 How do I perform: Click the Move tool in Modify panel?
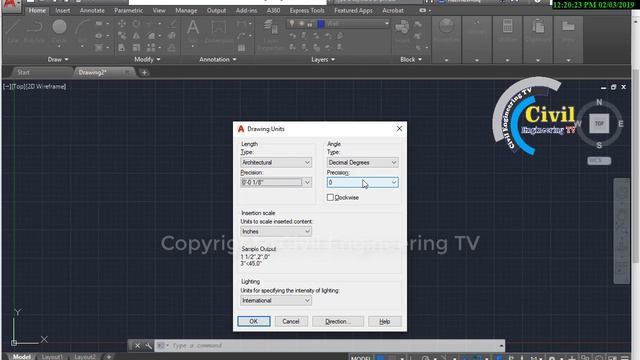pos(122,24)
